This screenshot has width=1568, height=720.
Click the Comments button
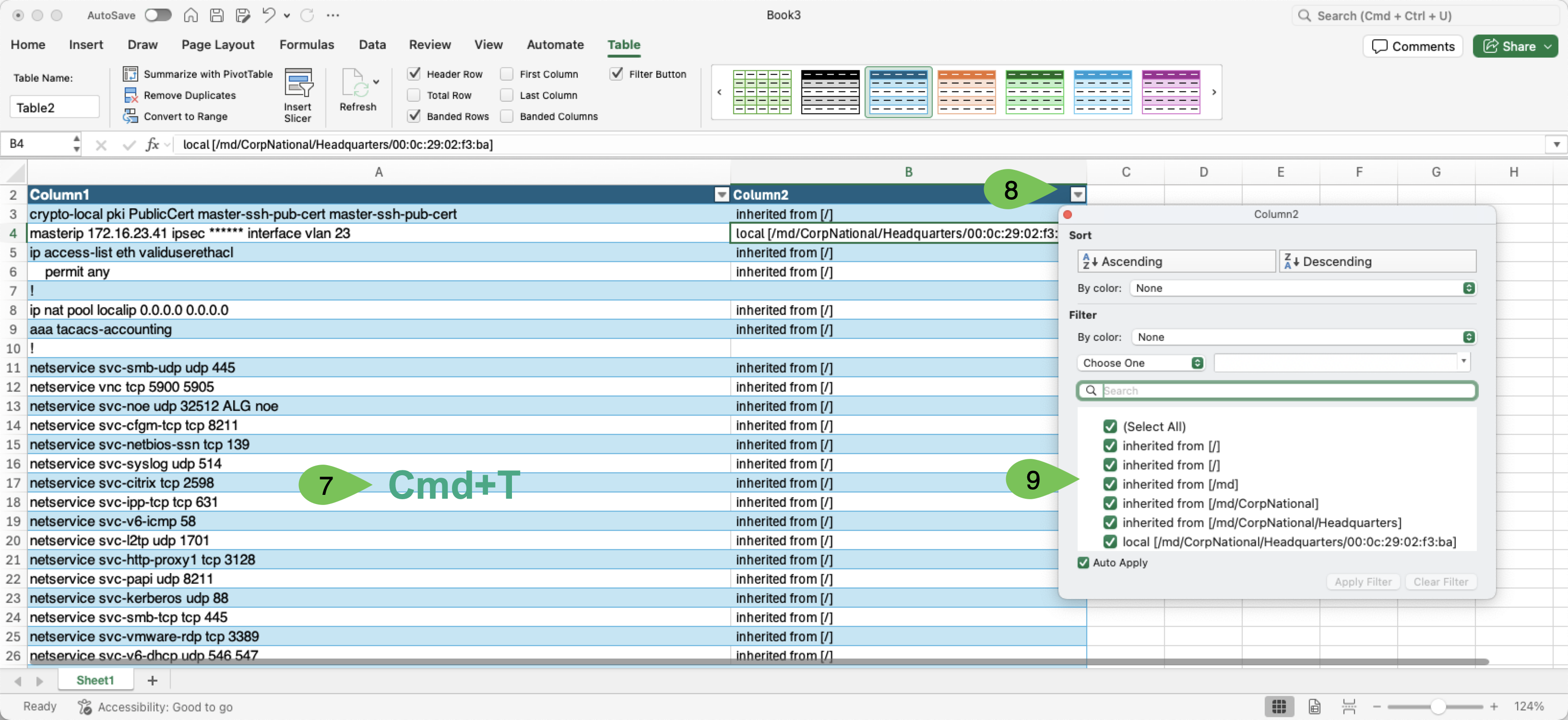pyautogui.click(x=1413, y=46)
